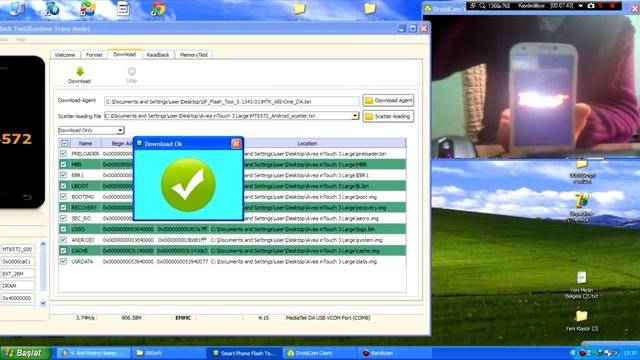Click Bandicam red pause recording icon
This screenshot has width=640, height=360.
click(601, 6)
